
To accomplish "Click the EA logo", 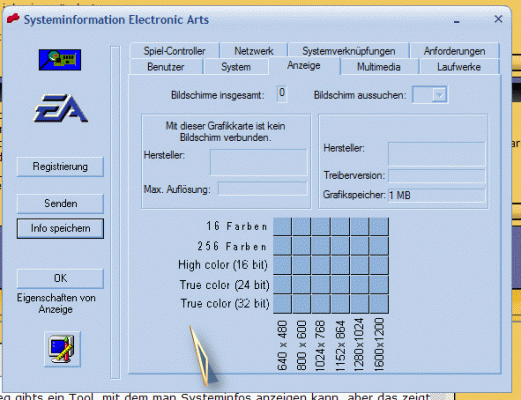I will pyautogui.click(x=60, y=108).
